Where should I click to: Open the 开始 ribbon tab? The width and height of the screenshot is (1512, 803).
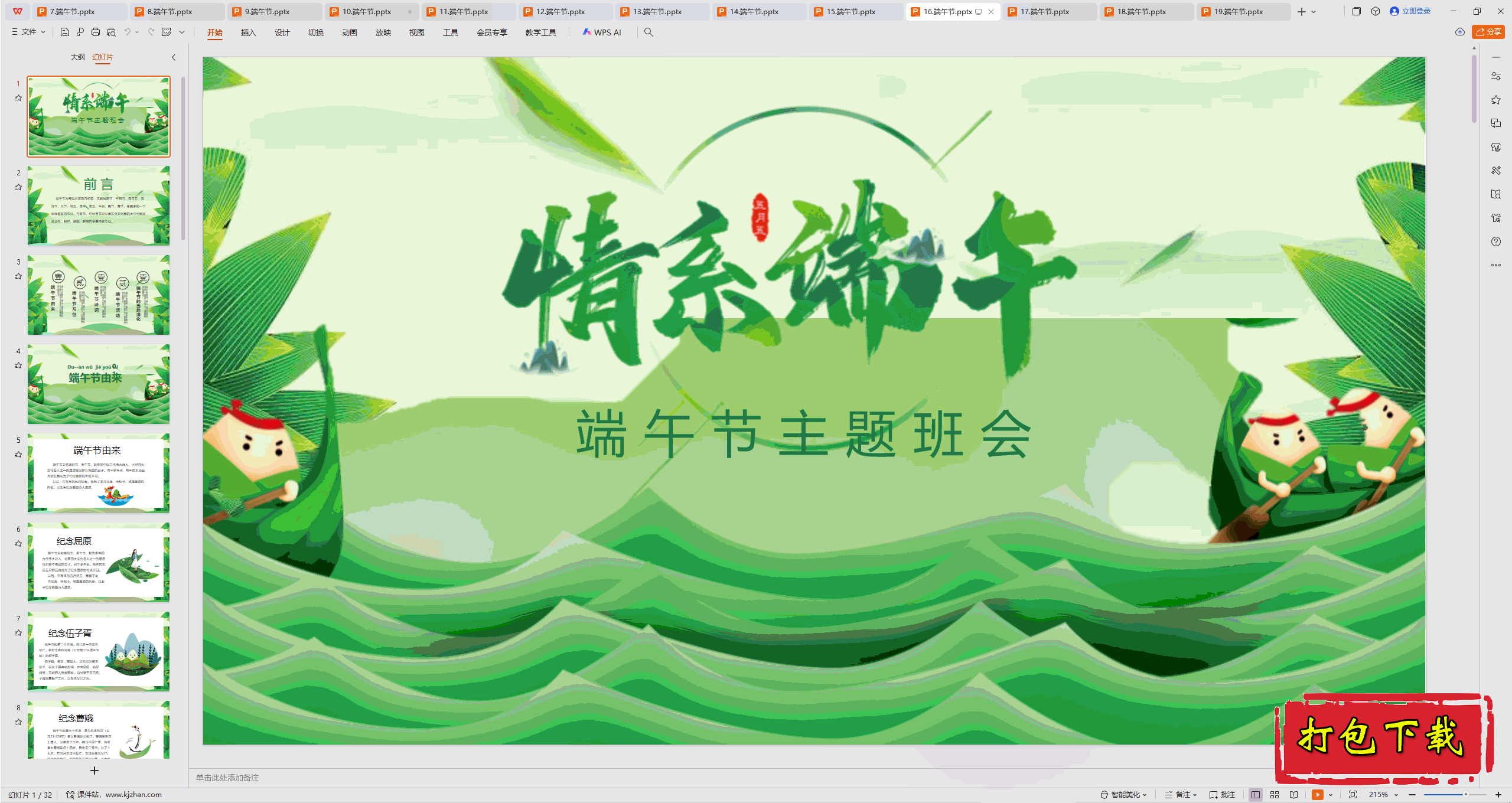pos(215,32)
